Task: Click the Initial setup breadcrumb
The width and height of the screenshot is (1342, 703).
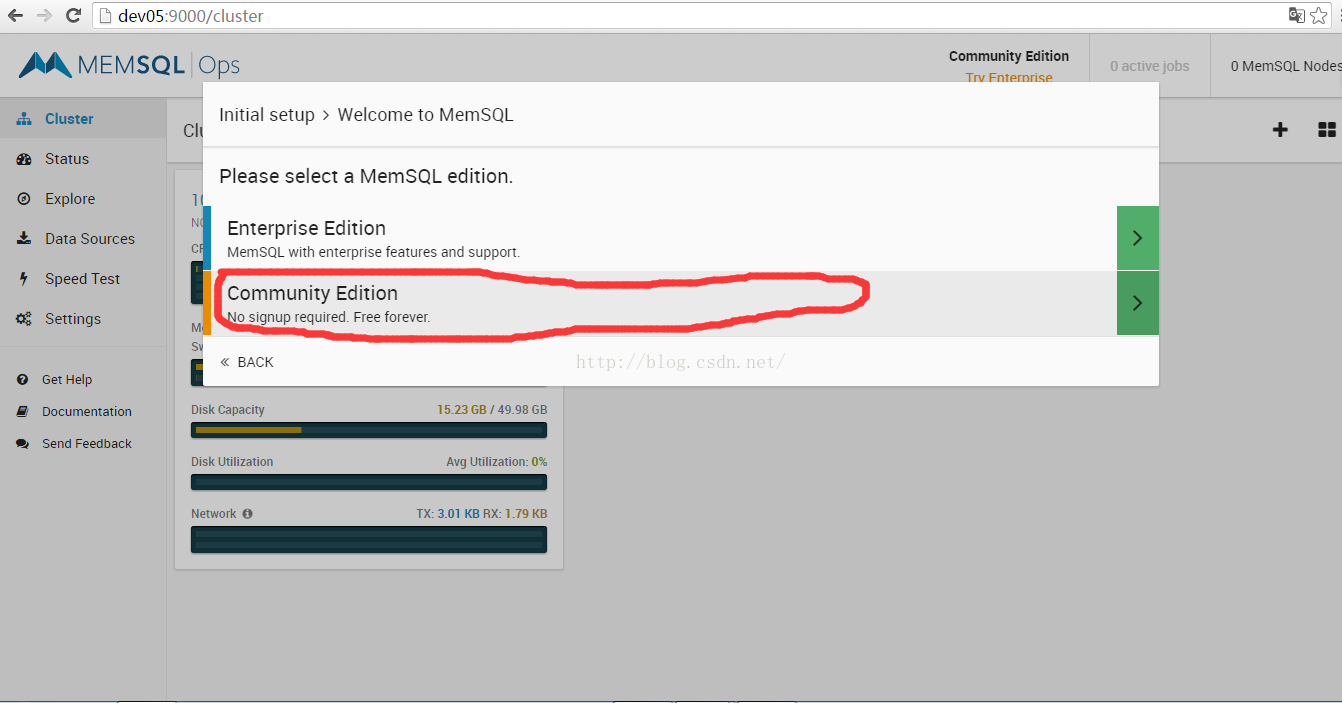Action: (267, 115)
